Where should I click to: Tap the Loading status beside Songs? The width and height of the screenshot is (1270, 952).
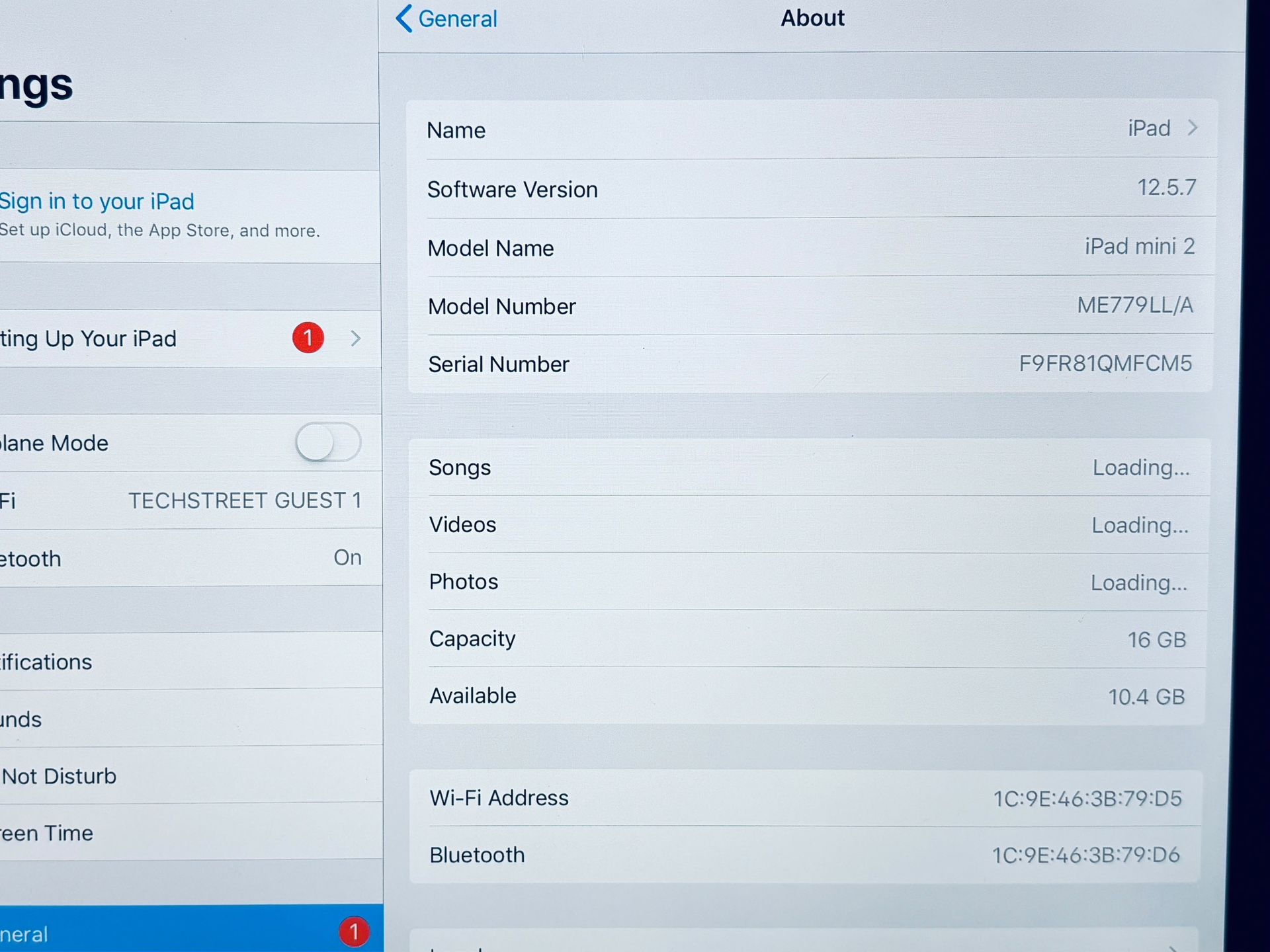1141,468
